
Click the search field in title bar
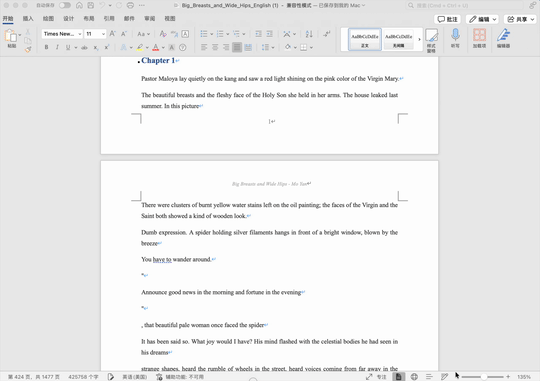[x=465, y=6]
